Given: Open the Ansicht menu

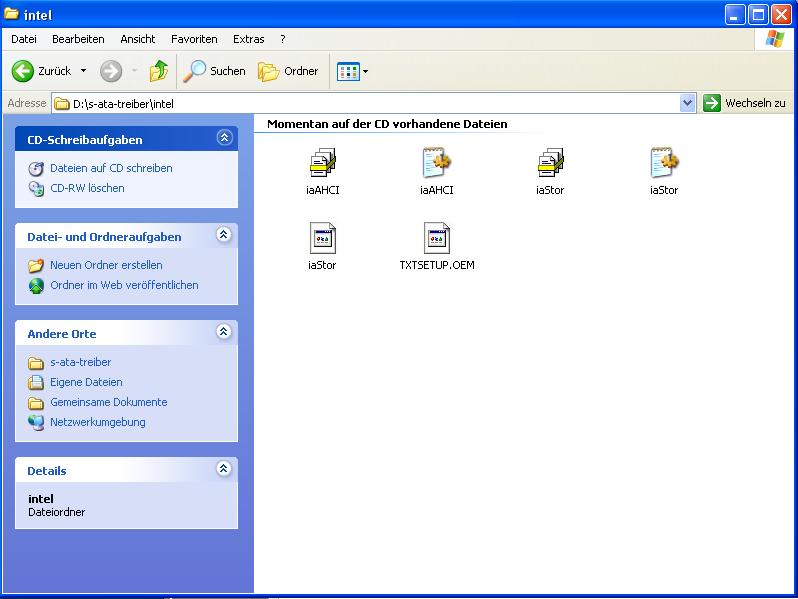Looking at the screenshot, I should [x=137, y=39].
